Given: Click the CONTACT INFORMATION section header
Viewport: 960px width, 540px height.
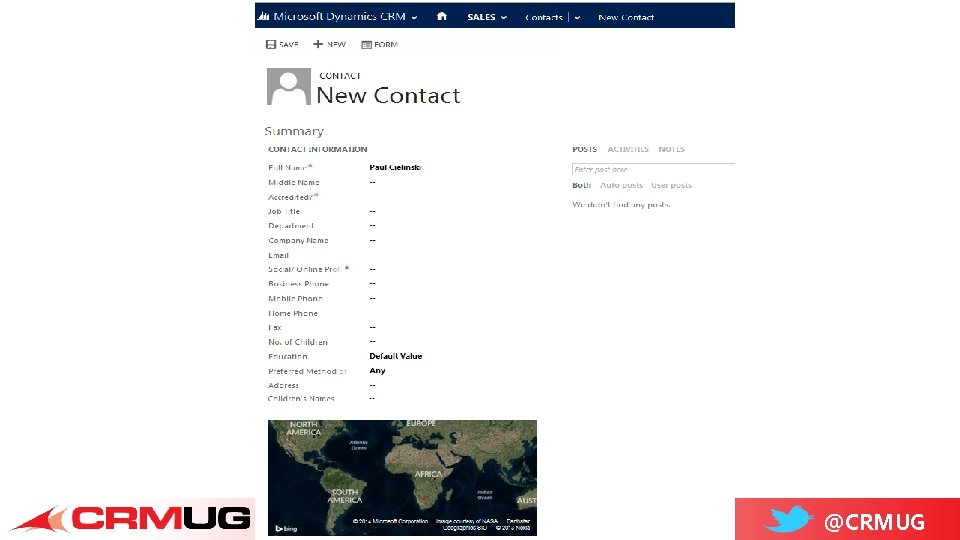Looking at the screenshot, I should point(317,149).
